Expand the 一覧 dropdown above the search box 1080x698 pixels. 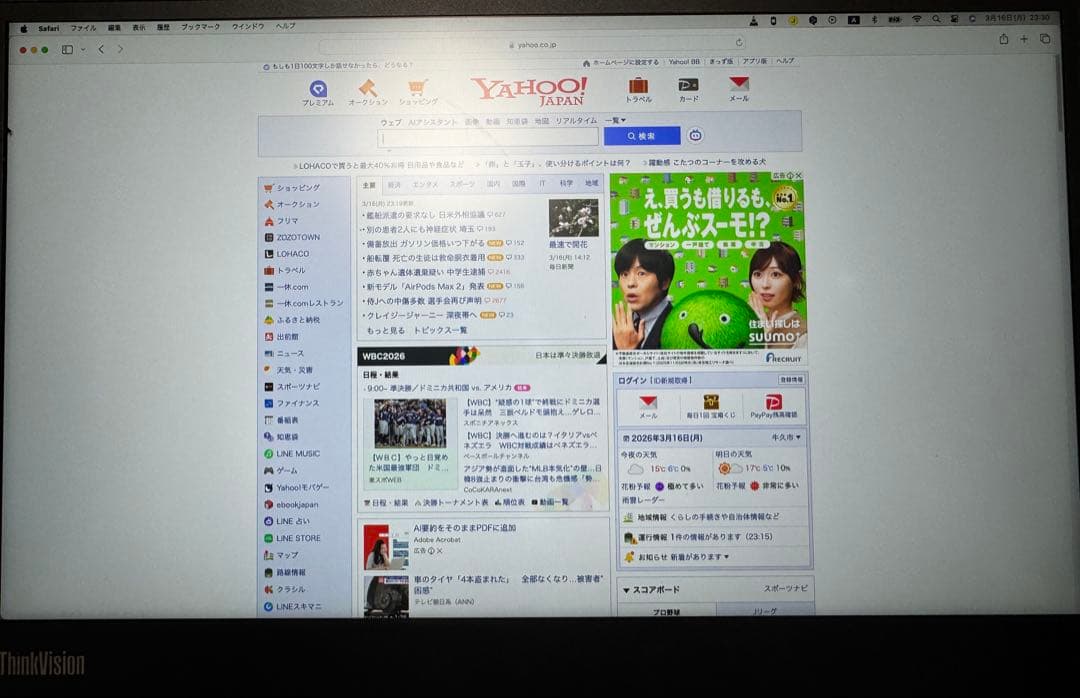click(x=615, y=120)
